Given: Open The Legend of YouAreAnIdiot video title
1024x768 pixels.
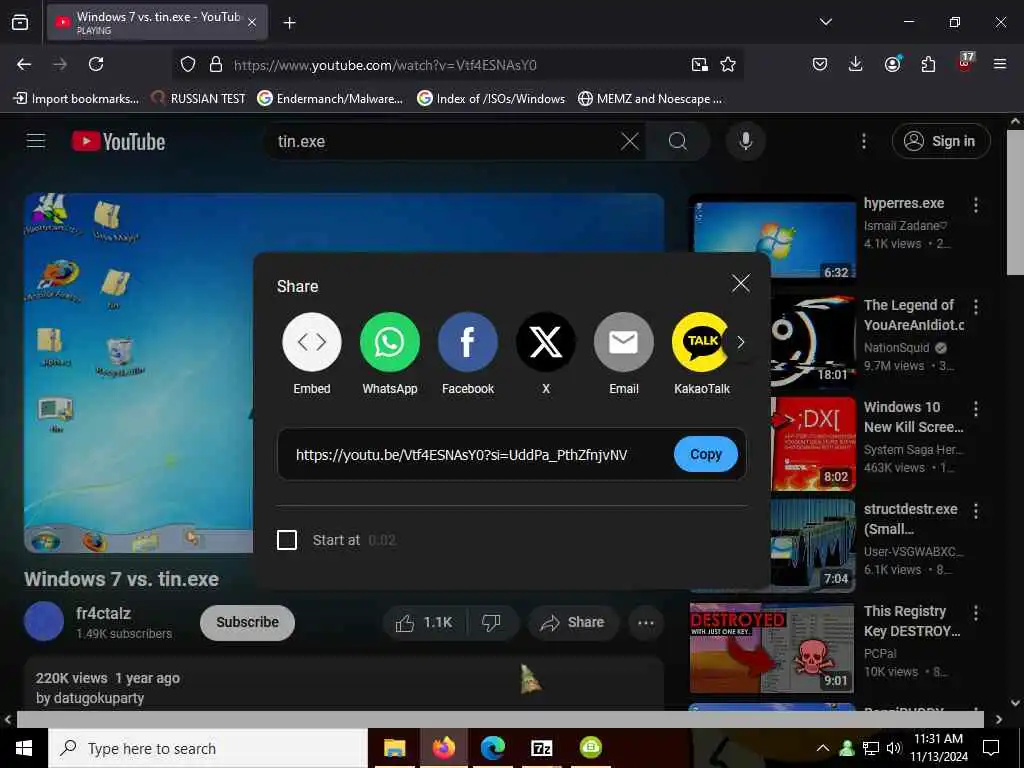Looking at the screenshot, I should click(x=913, y=315).
